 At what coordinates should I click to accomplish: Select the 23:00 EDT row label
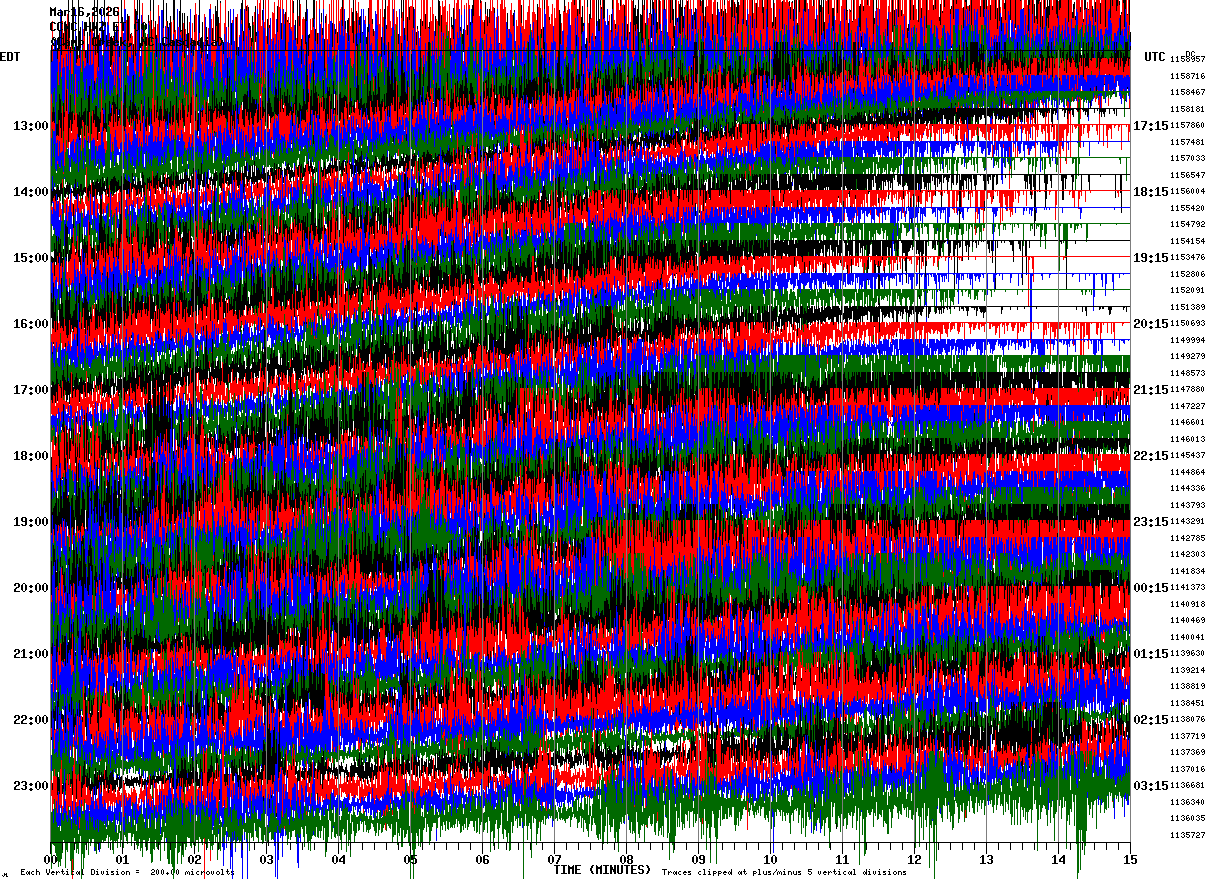pos(31,786)
